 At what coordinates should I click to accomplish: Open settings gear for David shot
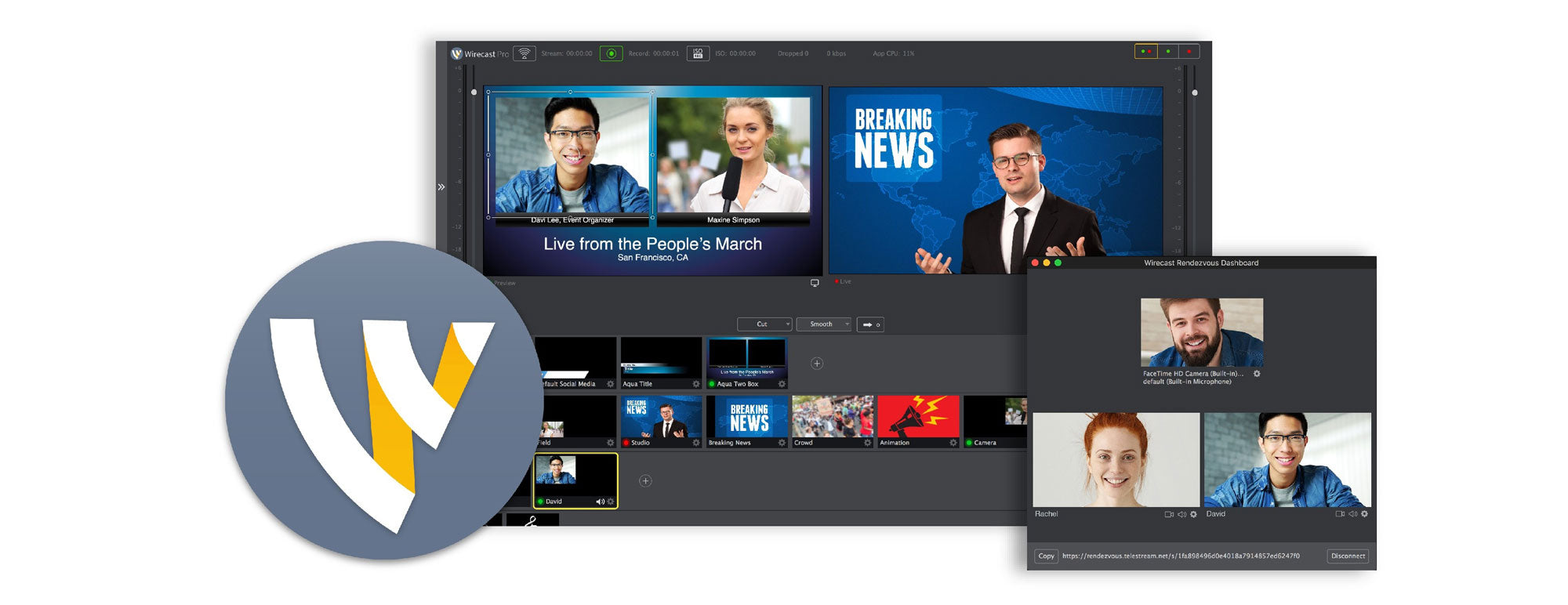611,502
